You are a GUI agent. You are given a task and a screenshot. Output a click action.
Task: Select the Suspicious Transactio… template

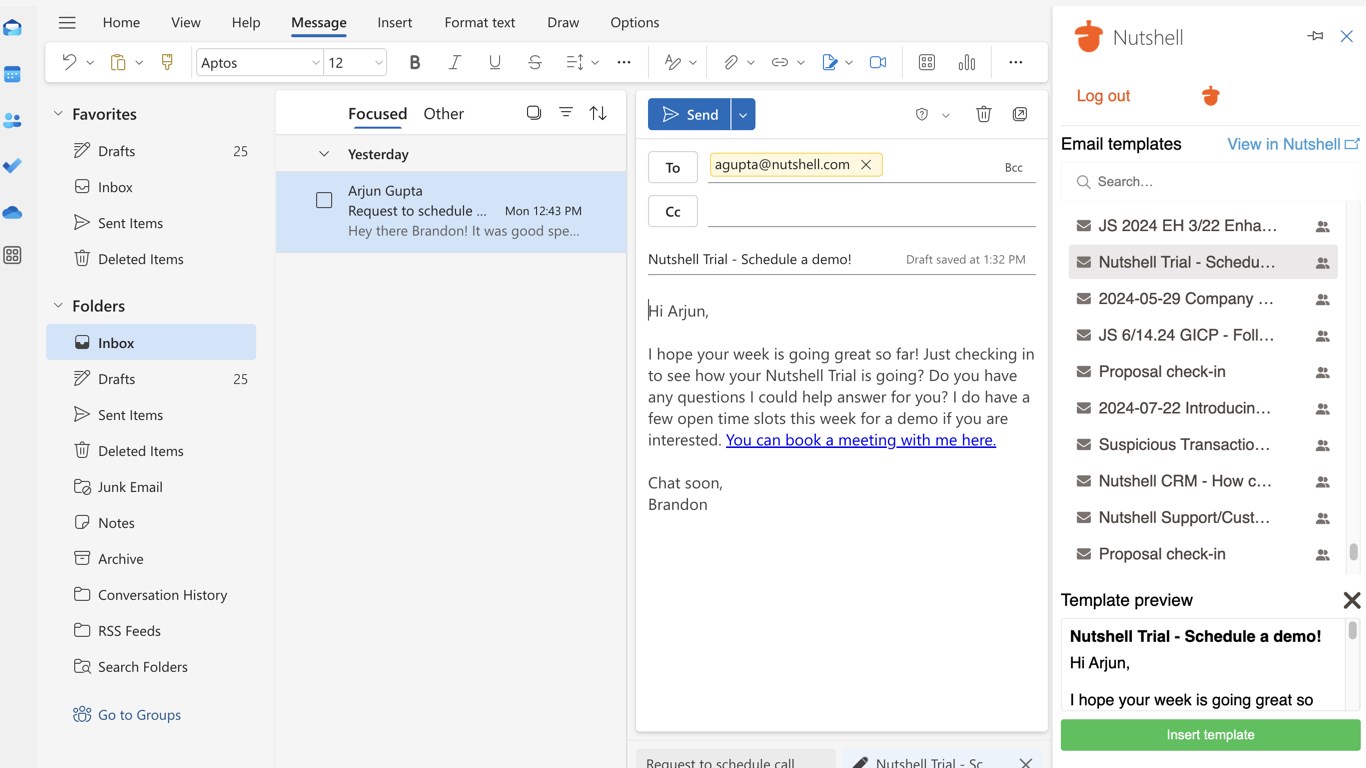click(x=1203, y=444)
